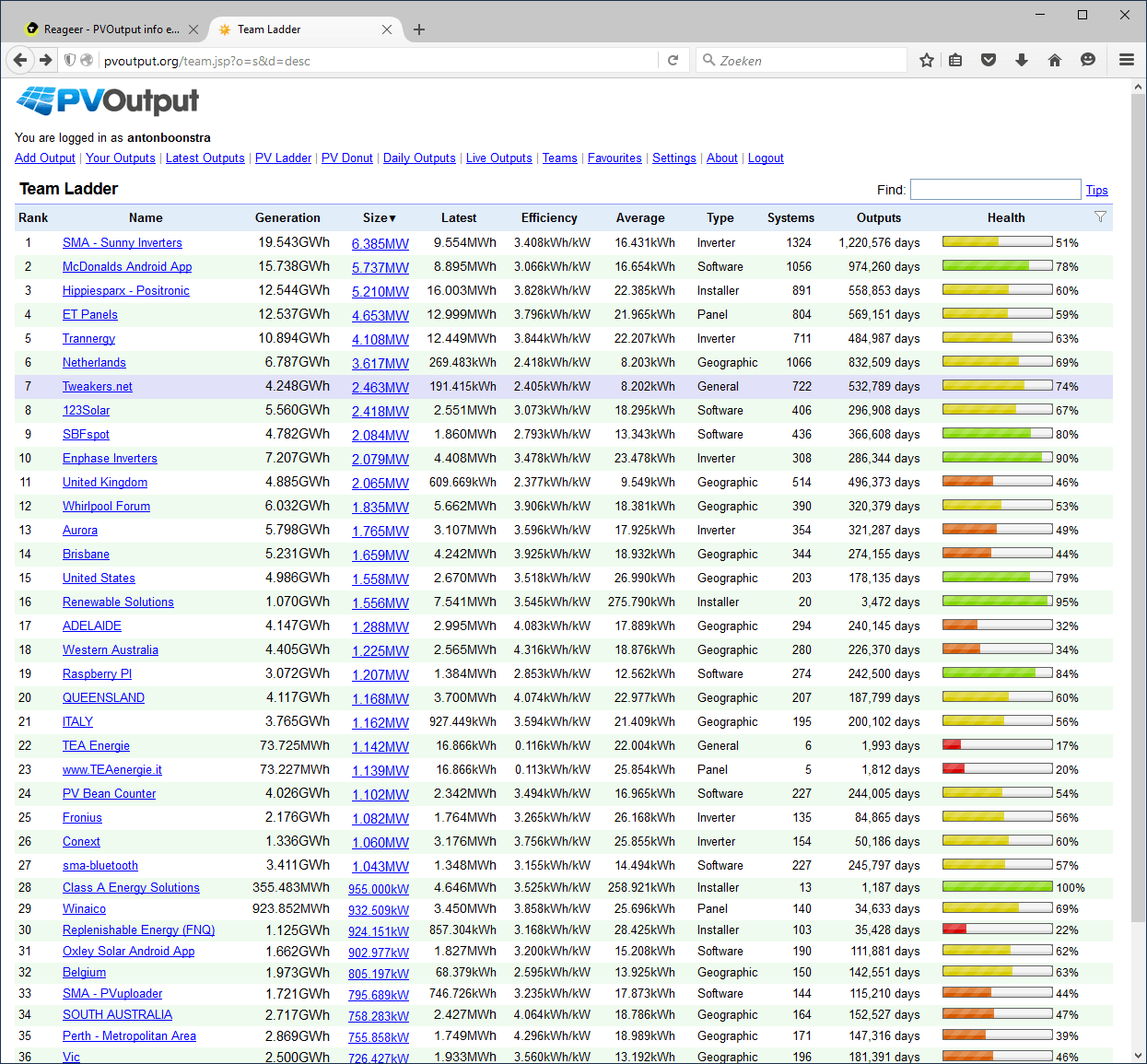Open the bookmarks list icon
The width and height of the screenshot is (1147, 1064).
[x=955, y=60]
